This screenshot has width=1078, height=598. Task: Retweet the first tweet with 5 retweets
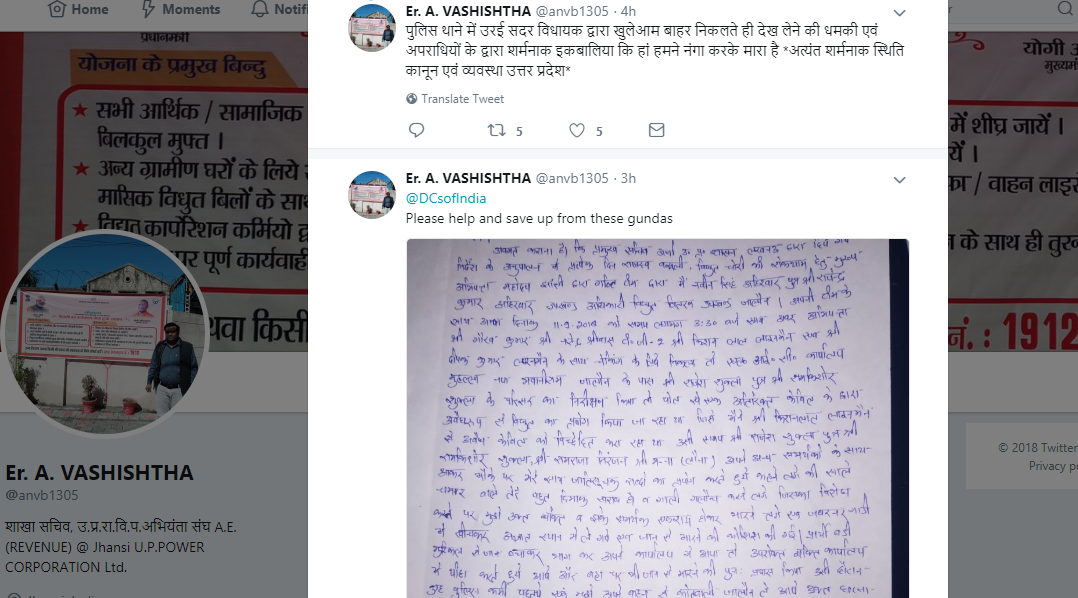pos(496,130)
